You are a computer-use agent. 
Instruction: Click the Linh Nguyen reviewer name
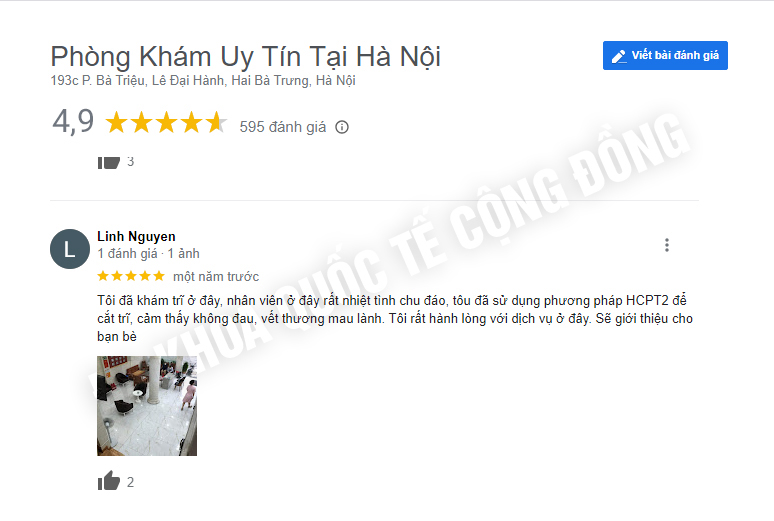click(136, 237)
